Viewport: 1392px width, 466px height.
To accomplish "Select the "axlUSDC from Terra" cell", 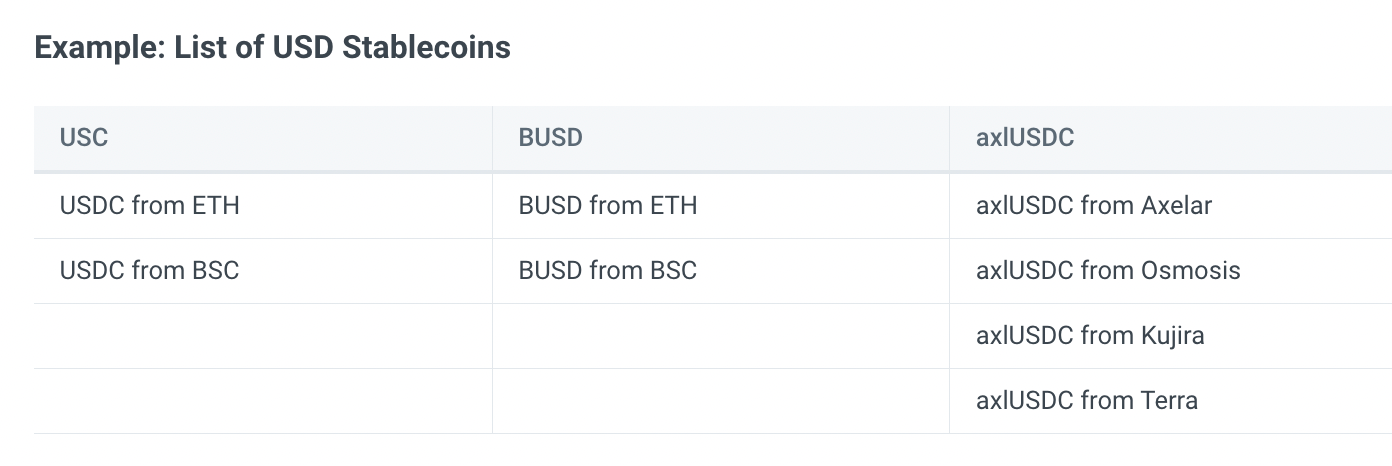I will [x=1171, y=401].
